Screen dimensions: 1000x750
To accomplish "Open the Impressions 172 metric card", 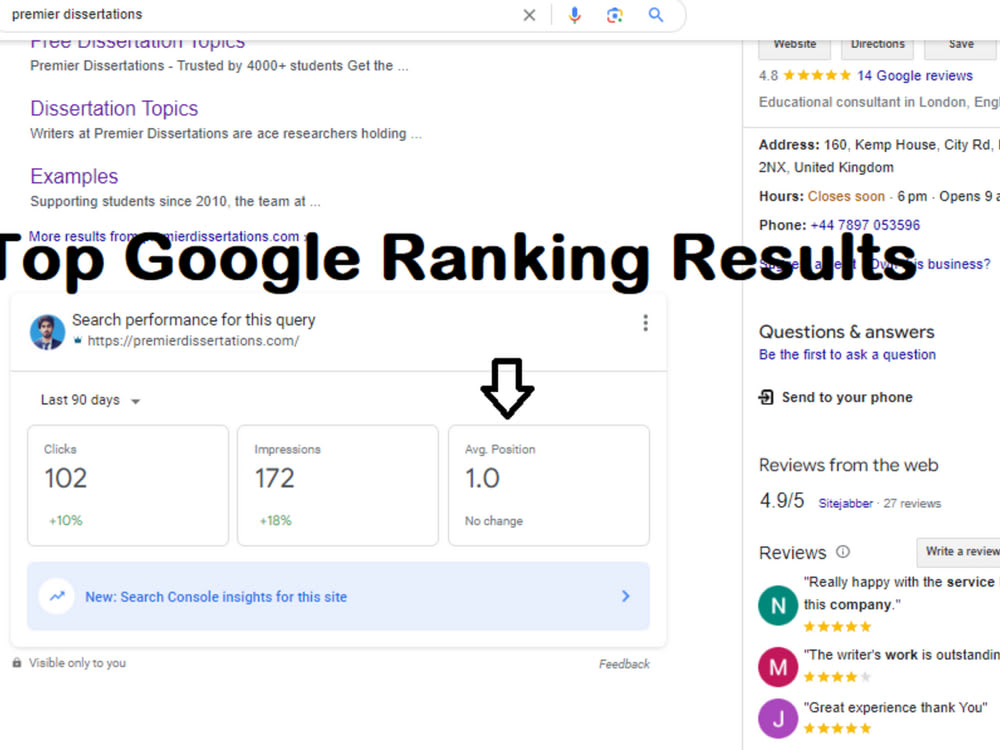I will [338, 485].
